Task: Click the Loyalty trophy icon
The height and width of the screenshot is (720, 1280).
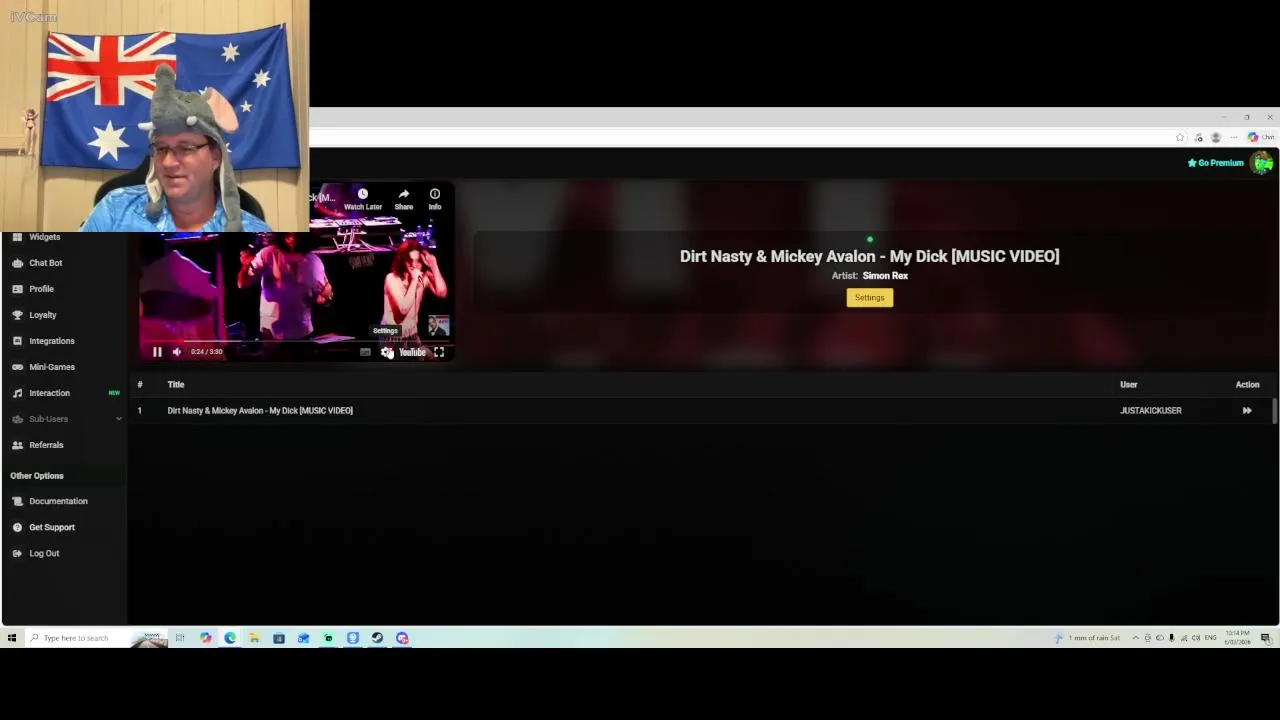Action: click(17, 315)
